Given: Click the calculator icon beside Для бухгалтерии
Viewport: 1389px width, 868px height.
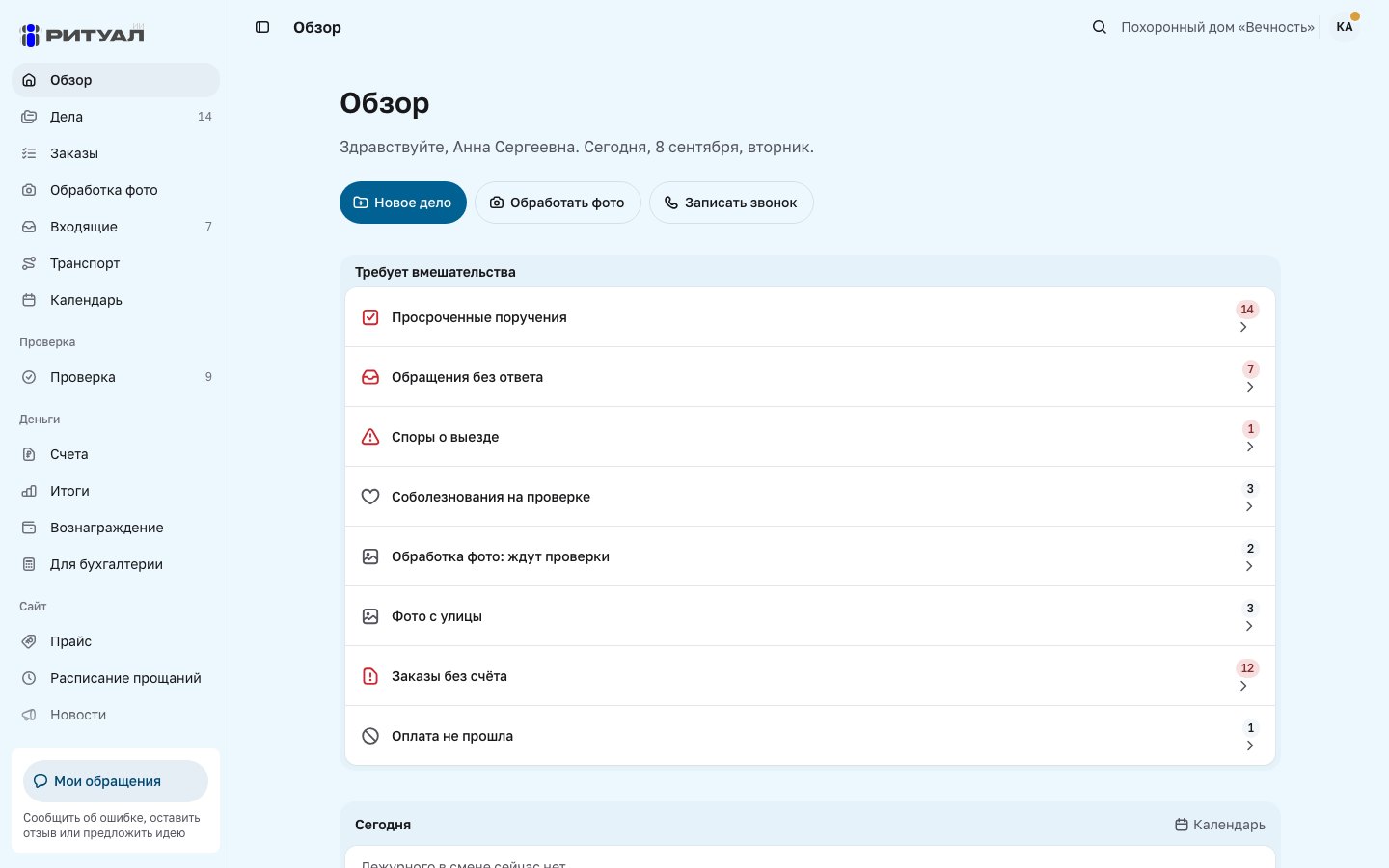Looking at the screenshot, I should [x=29, y=564].
